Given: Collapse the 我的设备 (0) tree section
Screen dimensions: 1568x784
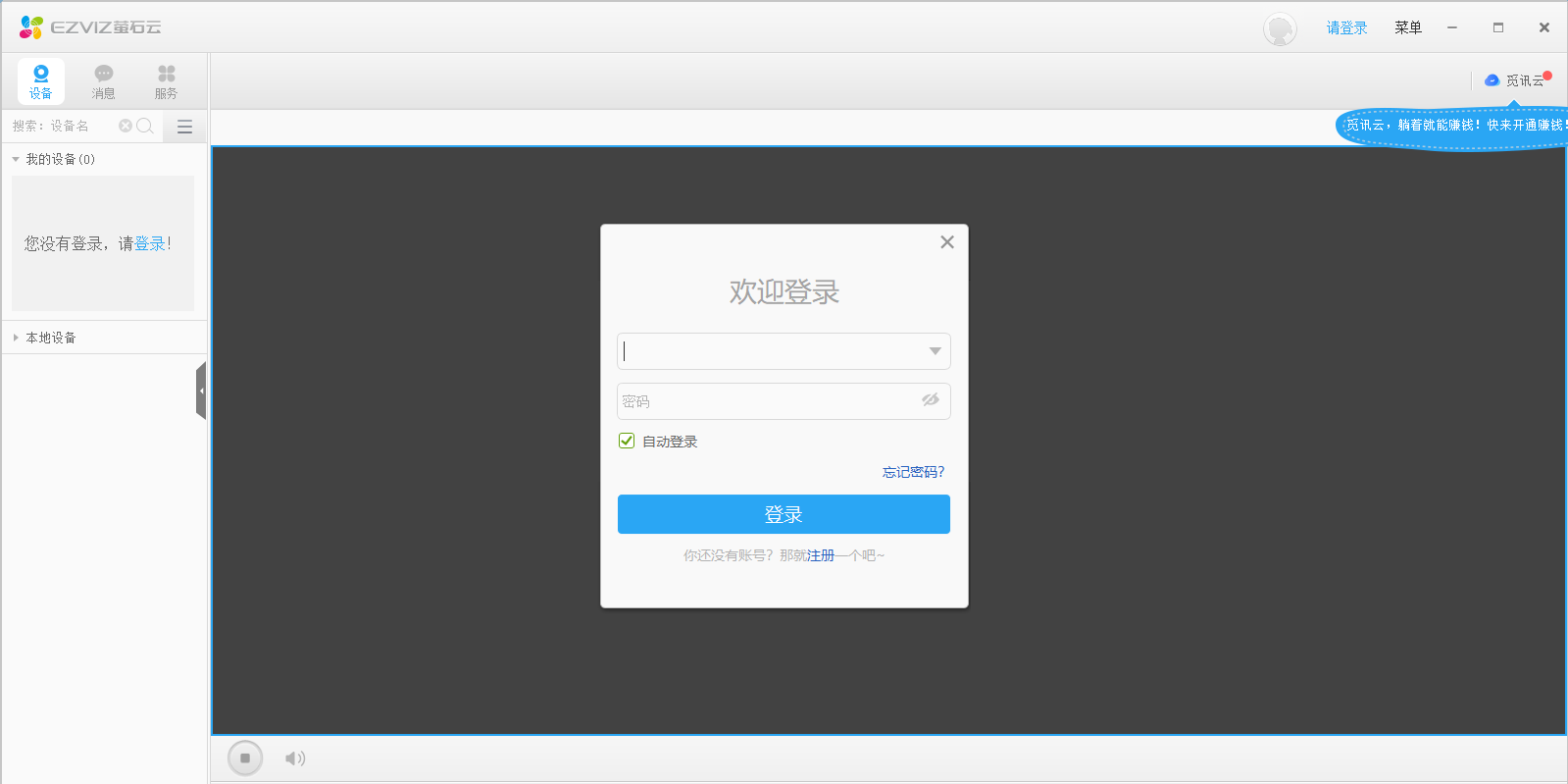Looking at the screenshot, I should (x=16, y=159).
